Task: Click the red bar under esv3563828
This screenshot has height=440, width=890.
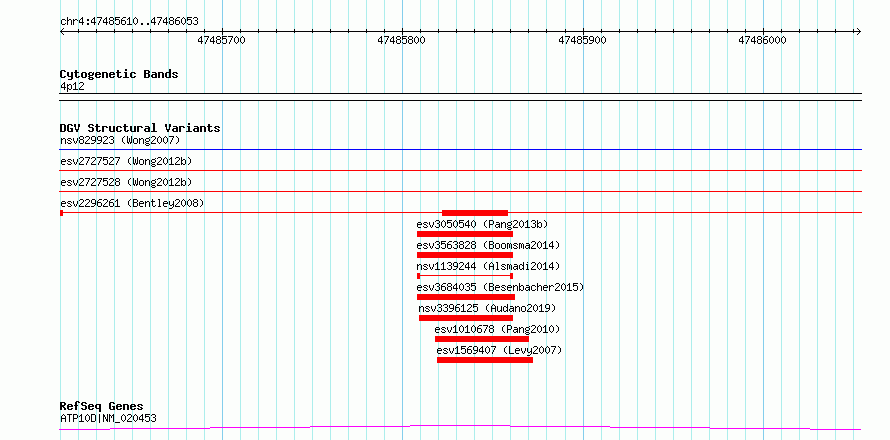Action: click(x=465, y=255)
